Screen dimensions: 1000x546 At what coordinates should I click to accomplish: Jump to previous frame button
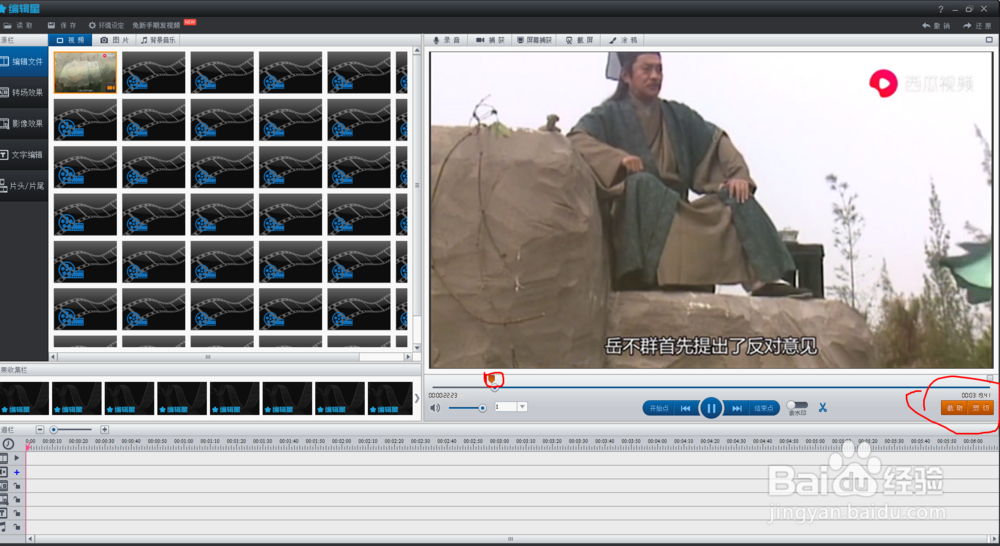pyautogui.click(x=686, y=408)
